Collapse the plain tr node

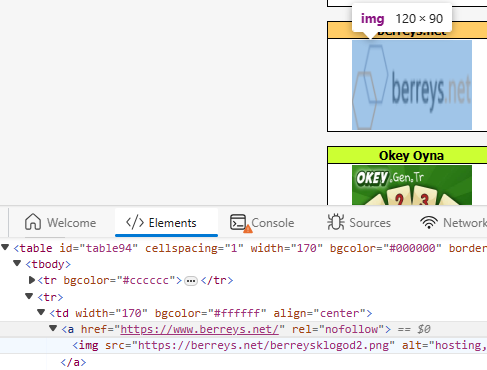tap(29, 296)
